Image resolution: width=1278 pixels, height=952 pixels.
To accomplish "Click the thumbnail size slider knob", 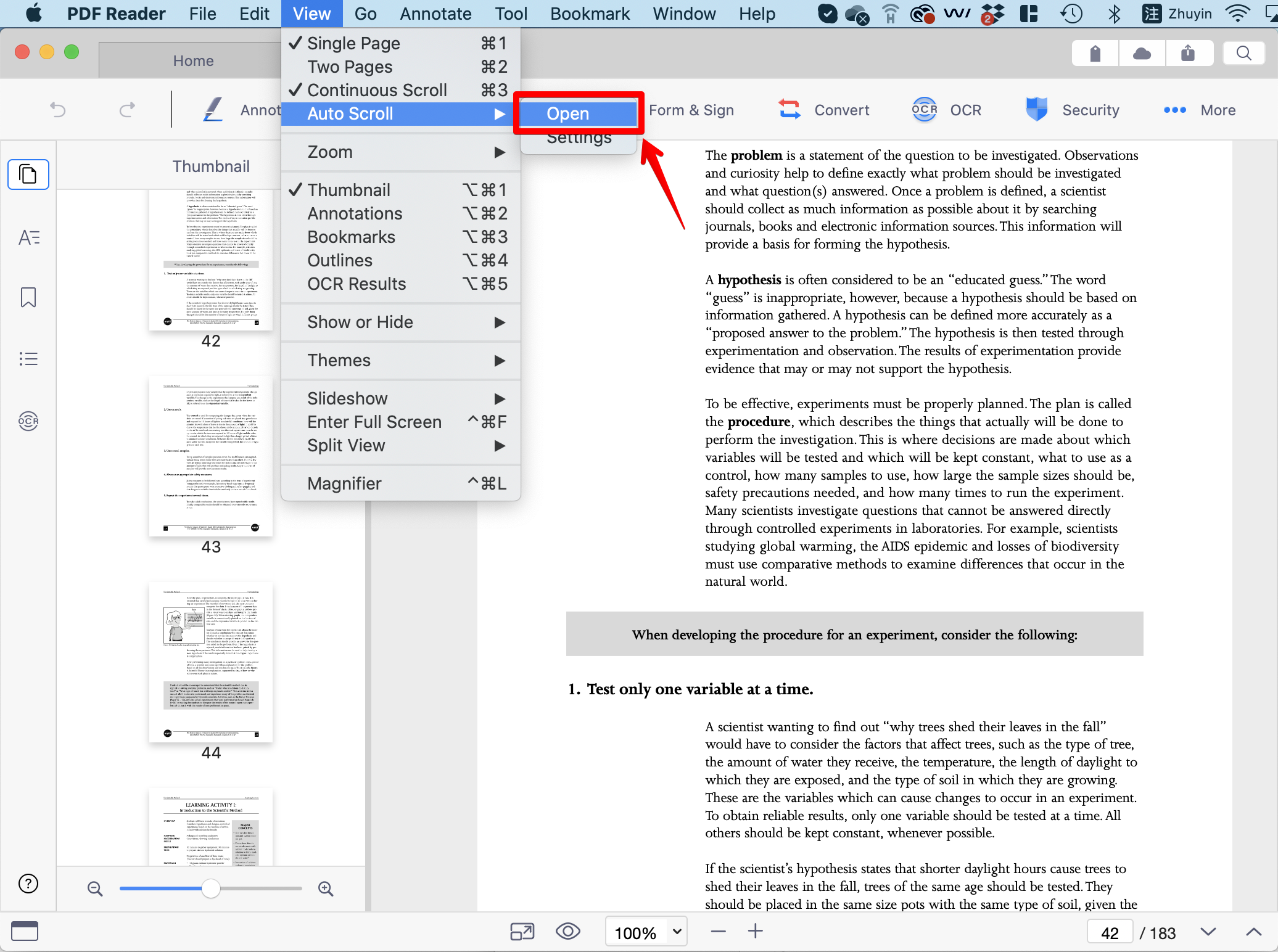I will [211, 888].
